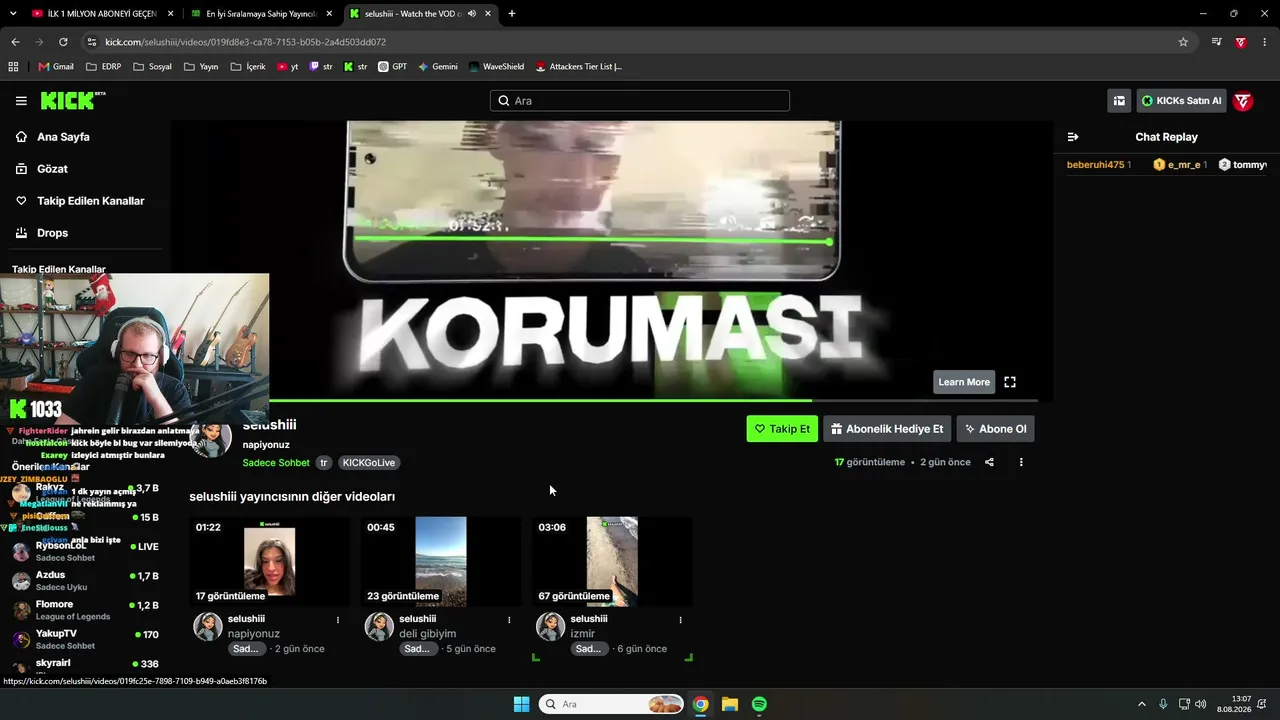Open Spotify from the taskbar

coord(759,704)
